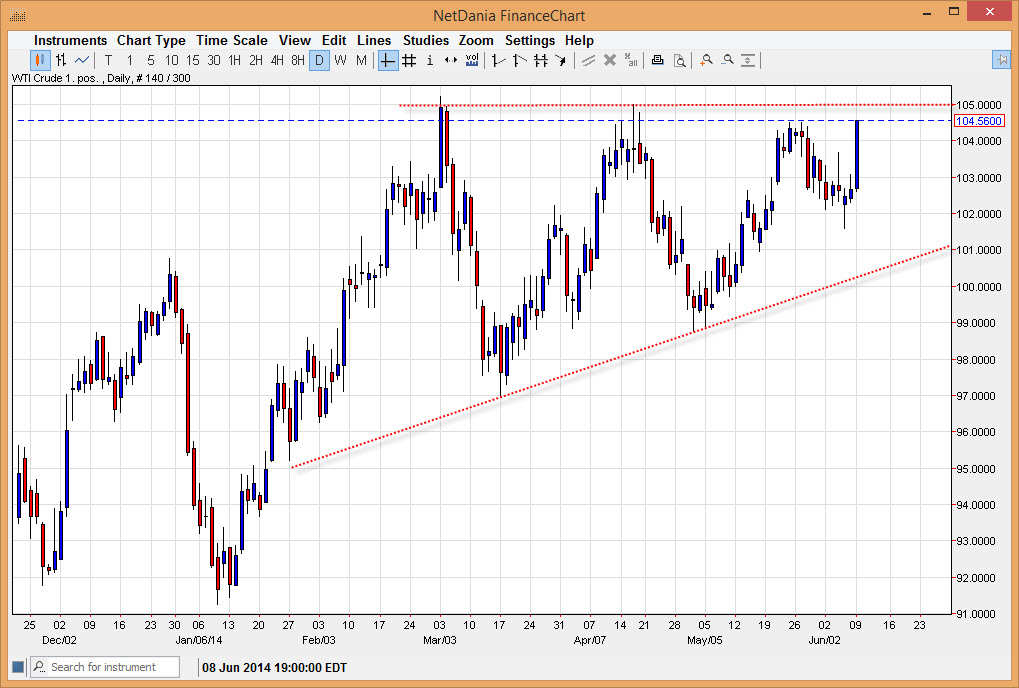1019x688 pixels.
Task: Open the Instruments menu
Action: tap(70, 40)
